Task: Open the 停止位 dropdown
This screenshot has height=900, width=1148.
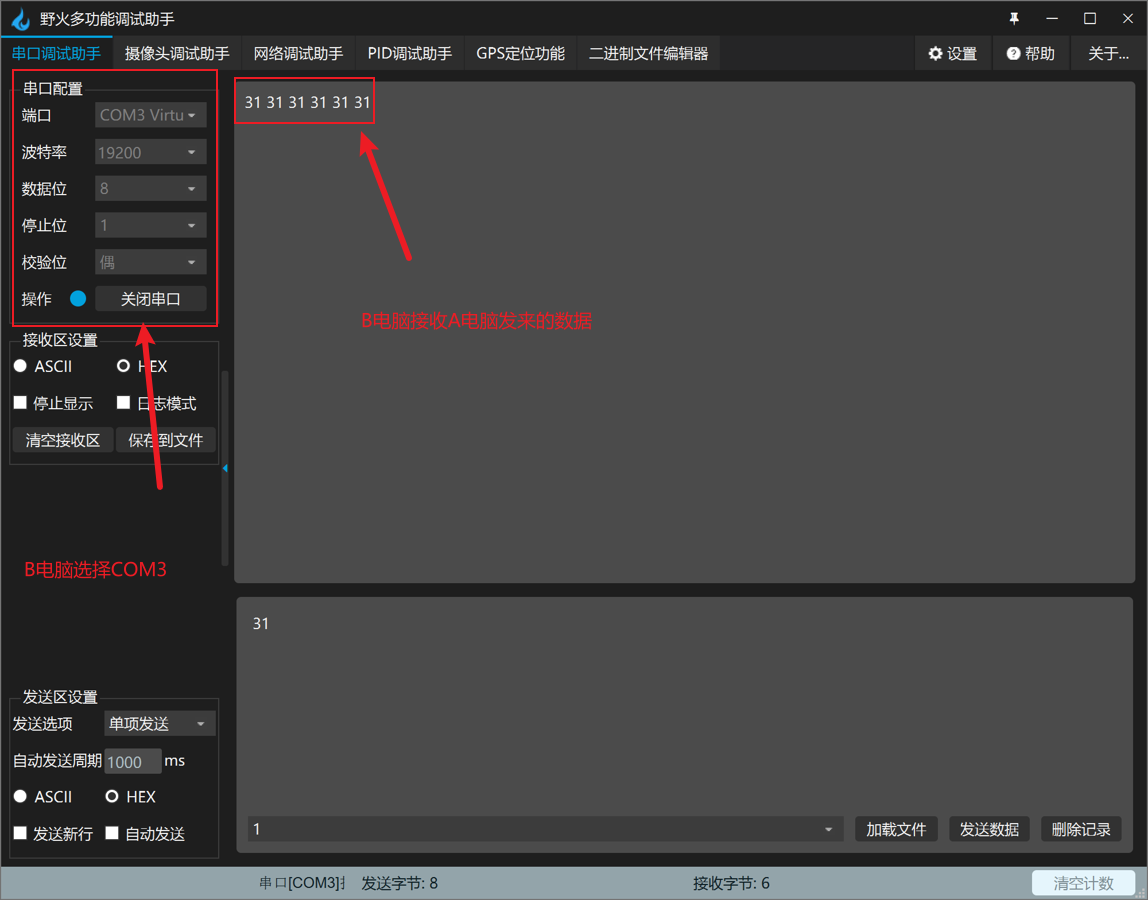Action: (151, 226)
